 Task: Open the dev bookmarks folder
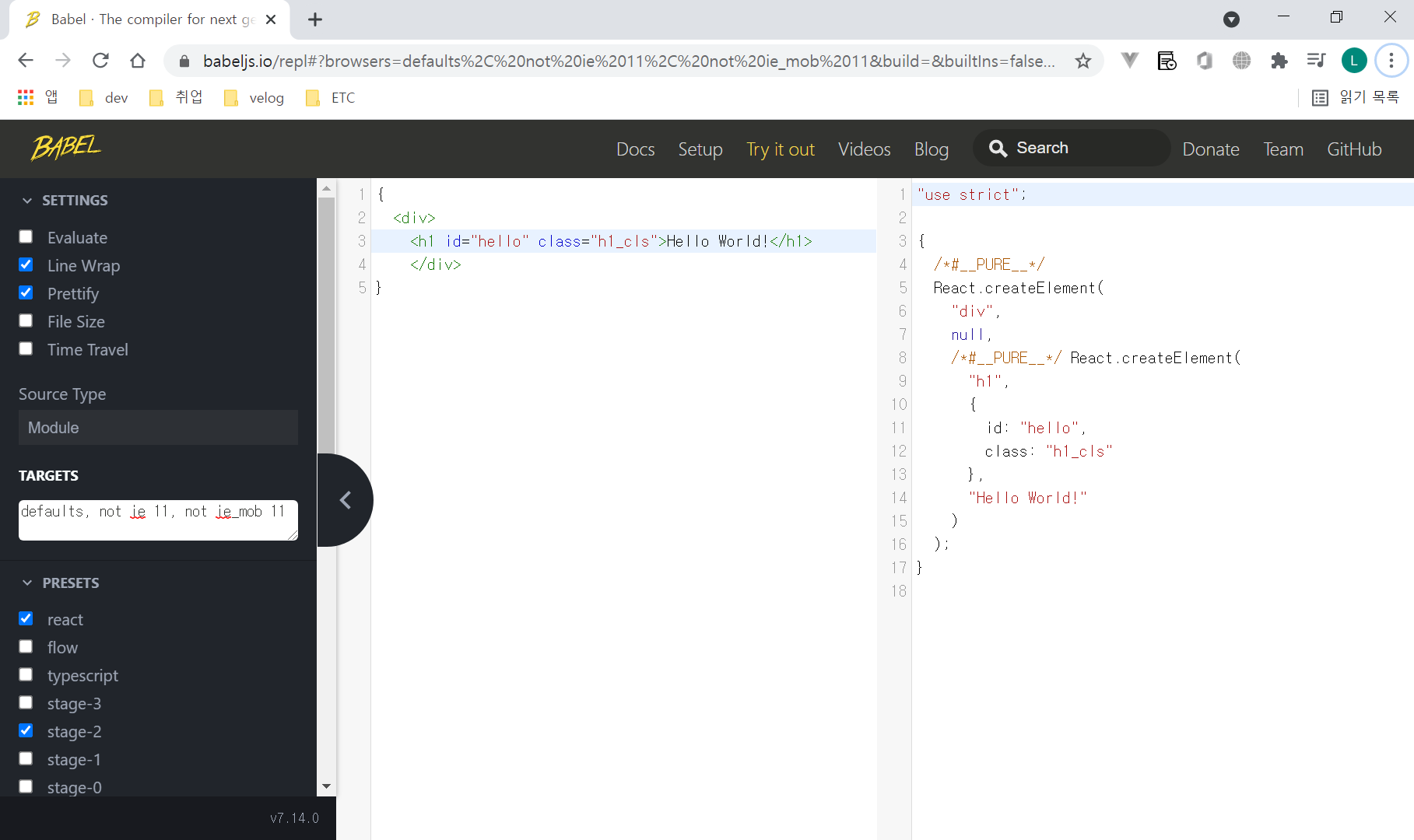[104, 97]
